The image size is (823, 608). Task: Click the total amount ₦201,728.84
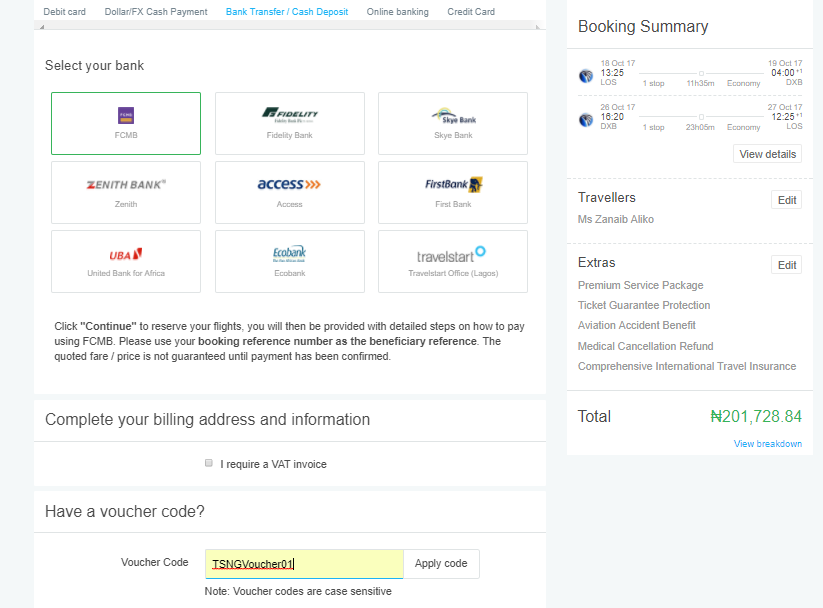point(756,416)
